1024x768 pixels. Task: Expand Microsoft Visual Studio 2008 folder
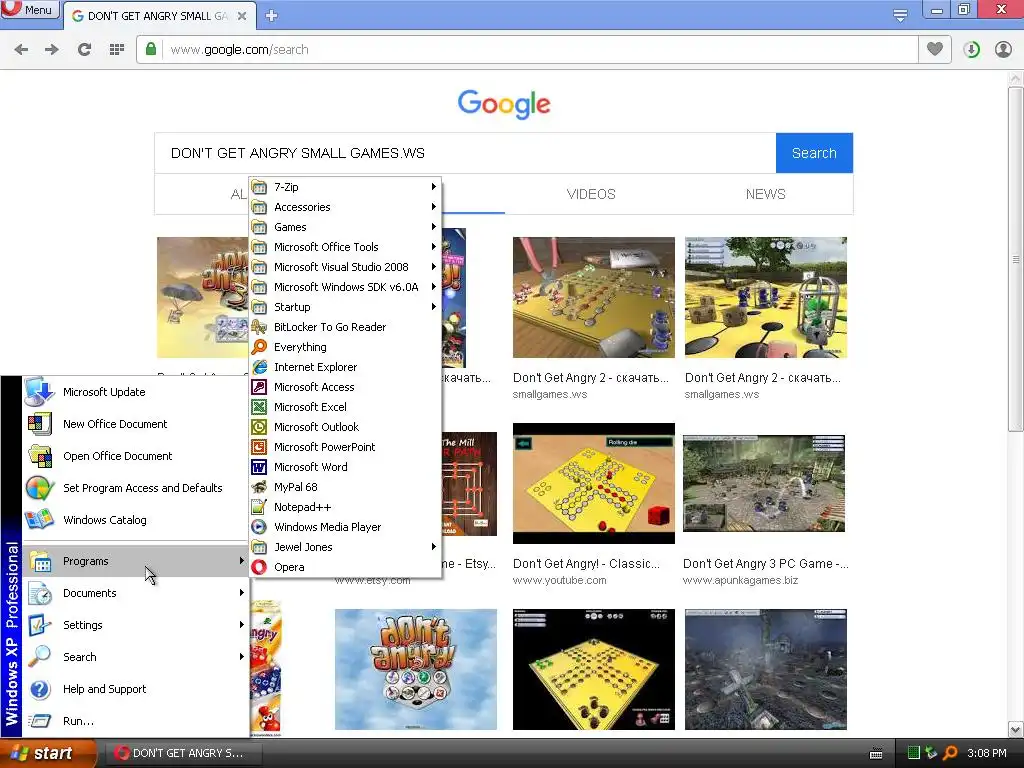(x=345, y=267)
